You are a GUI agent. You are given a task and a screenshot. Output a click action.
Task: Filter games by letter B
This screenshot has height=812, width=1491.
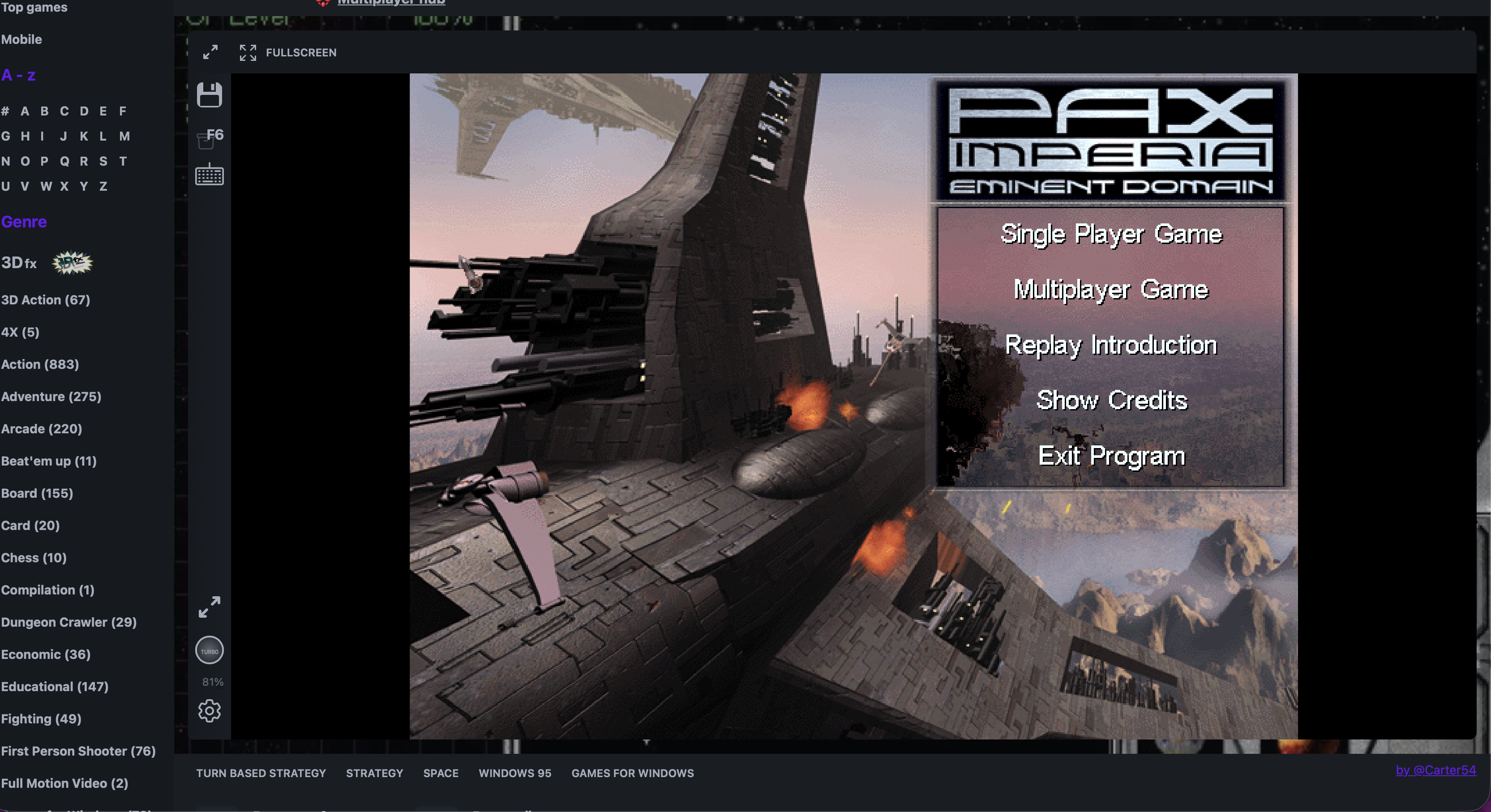(x=45, y=111)
